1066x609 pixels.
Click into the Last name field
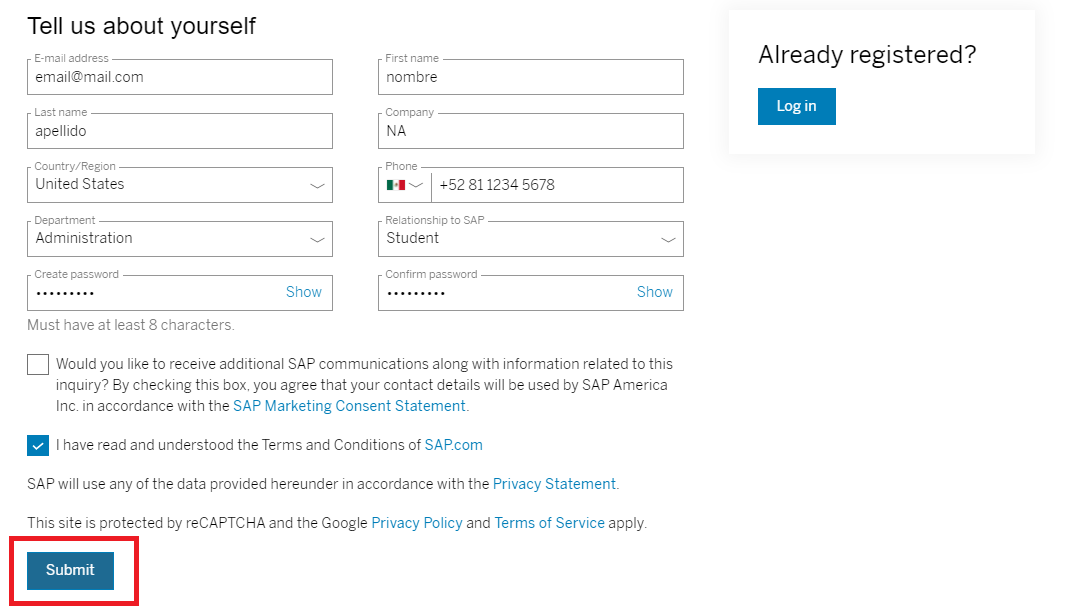pos(180,131)
